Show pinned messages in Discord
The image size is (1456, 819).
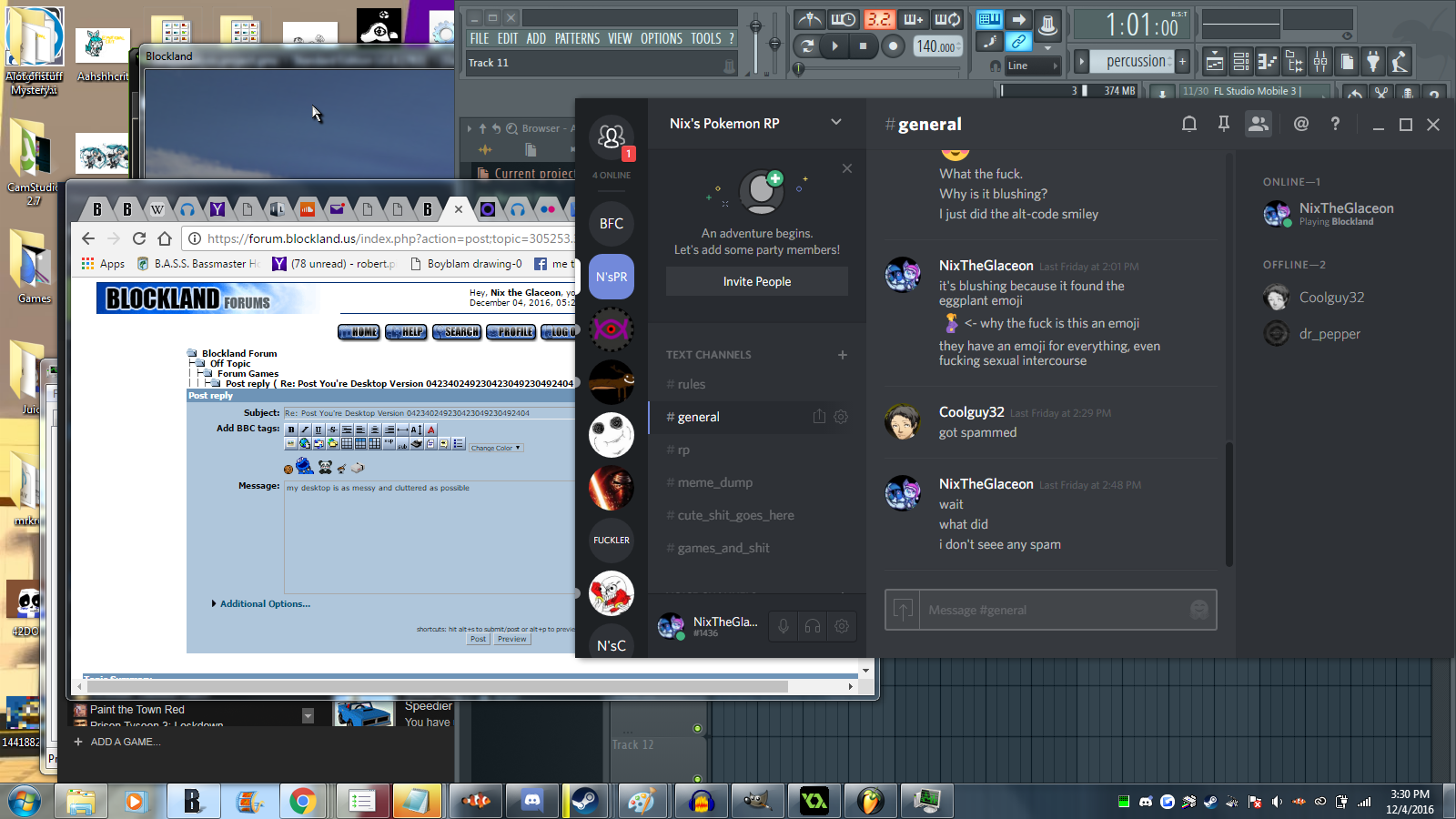[x=1223, y=124]
